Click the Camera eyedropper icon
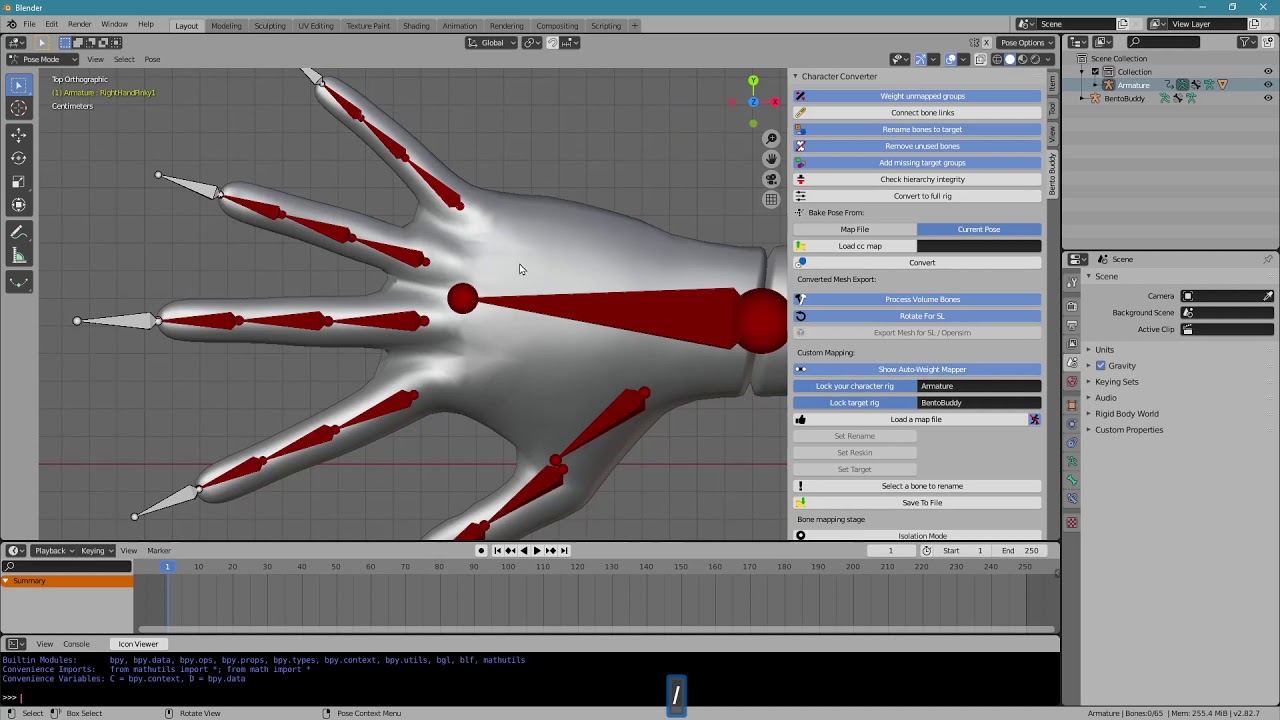 click(x=1268, y=296)
